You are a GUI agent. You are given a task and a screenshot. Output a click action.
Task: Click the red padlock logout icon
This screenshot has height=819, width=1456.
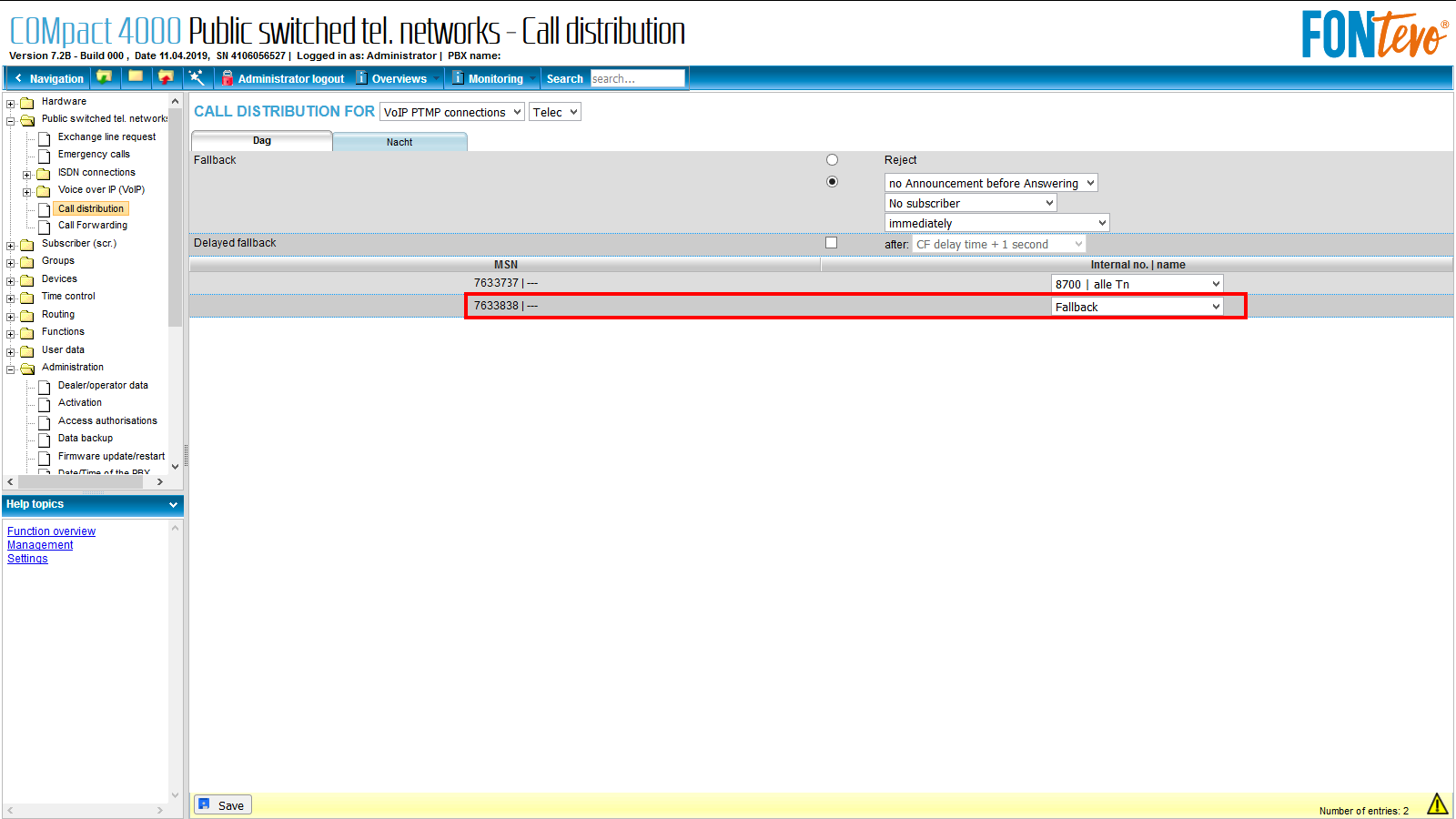point(227,78)
